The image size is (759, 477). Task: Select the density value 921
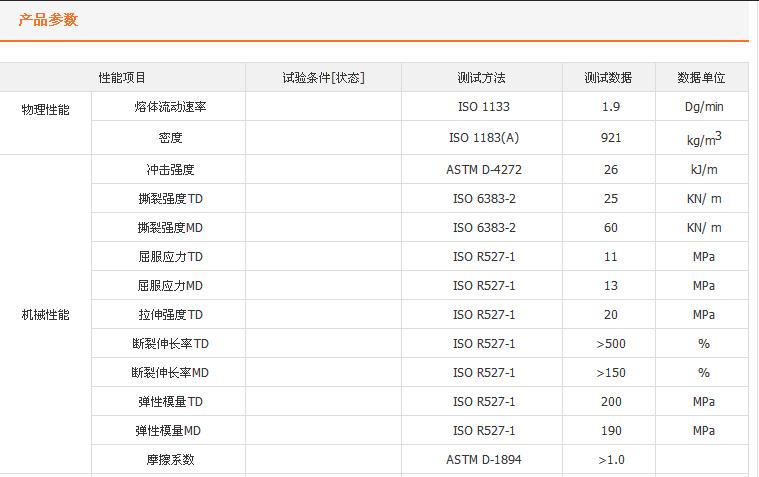pos(611,138)
